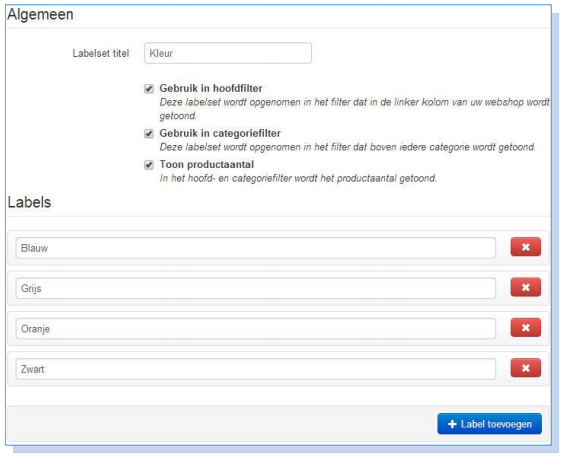Select the Labels section heading
567x462 pixels.
[x=29, y=202]
